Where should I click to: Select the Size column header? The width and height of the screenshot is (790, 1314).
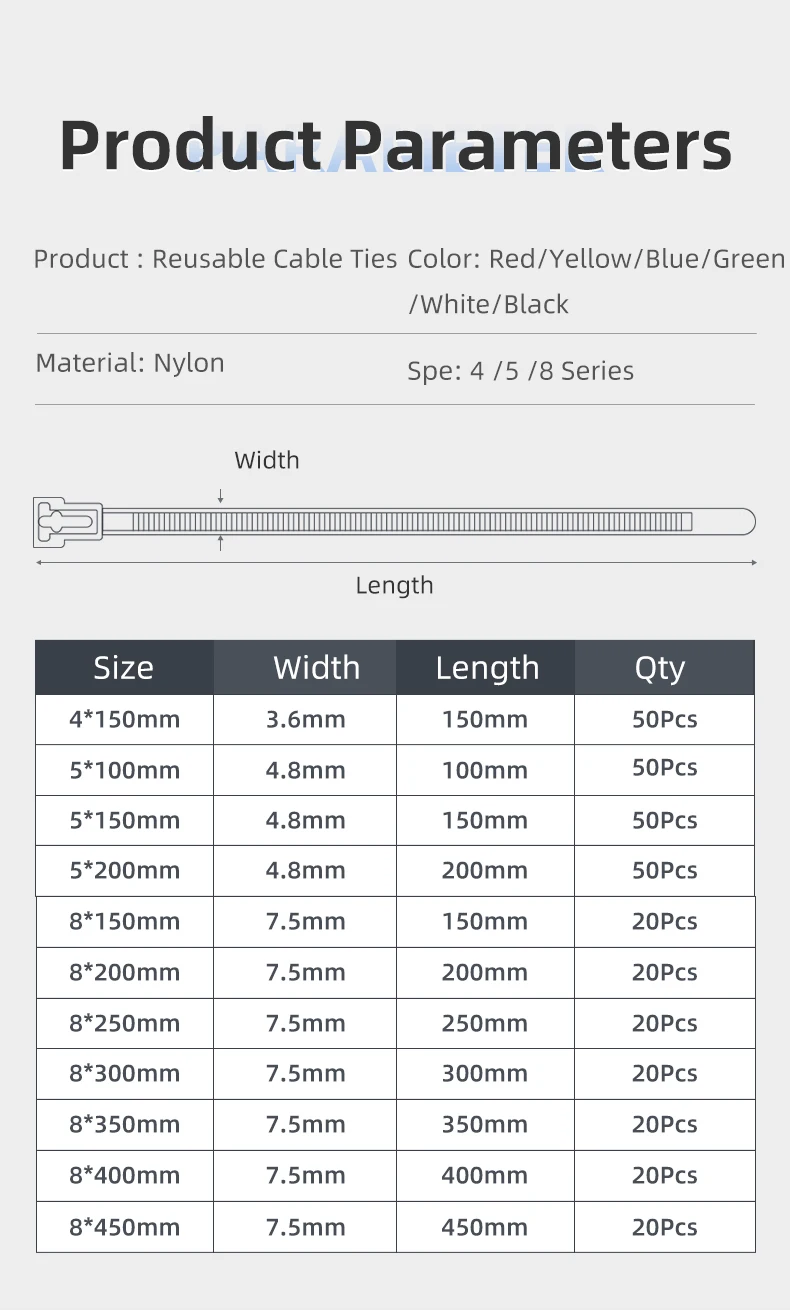tap(124, 667)
